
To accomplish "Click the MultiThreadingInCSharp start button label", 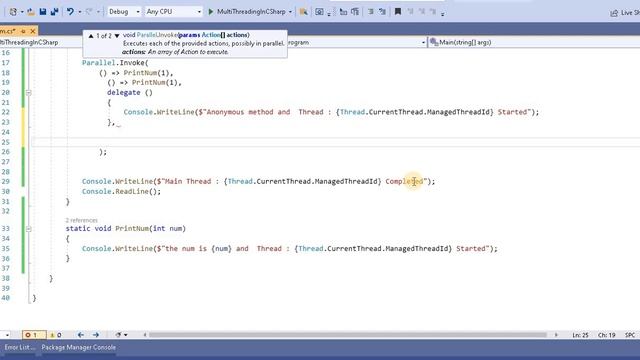I will coord(251,12).
